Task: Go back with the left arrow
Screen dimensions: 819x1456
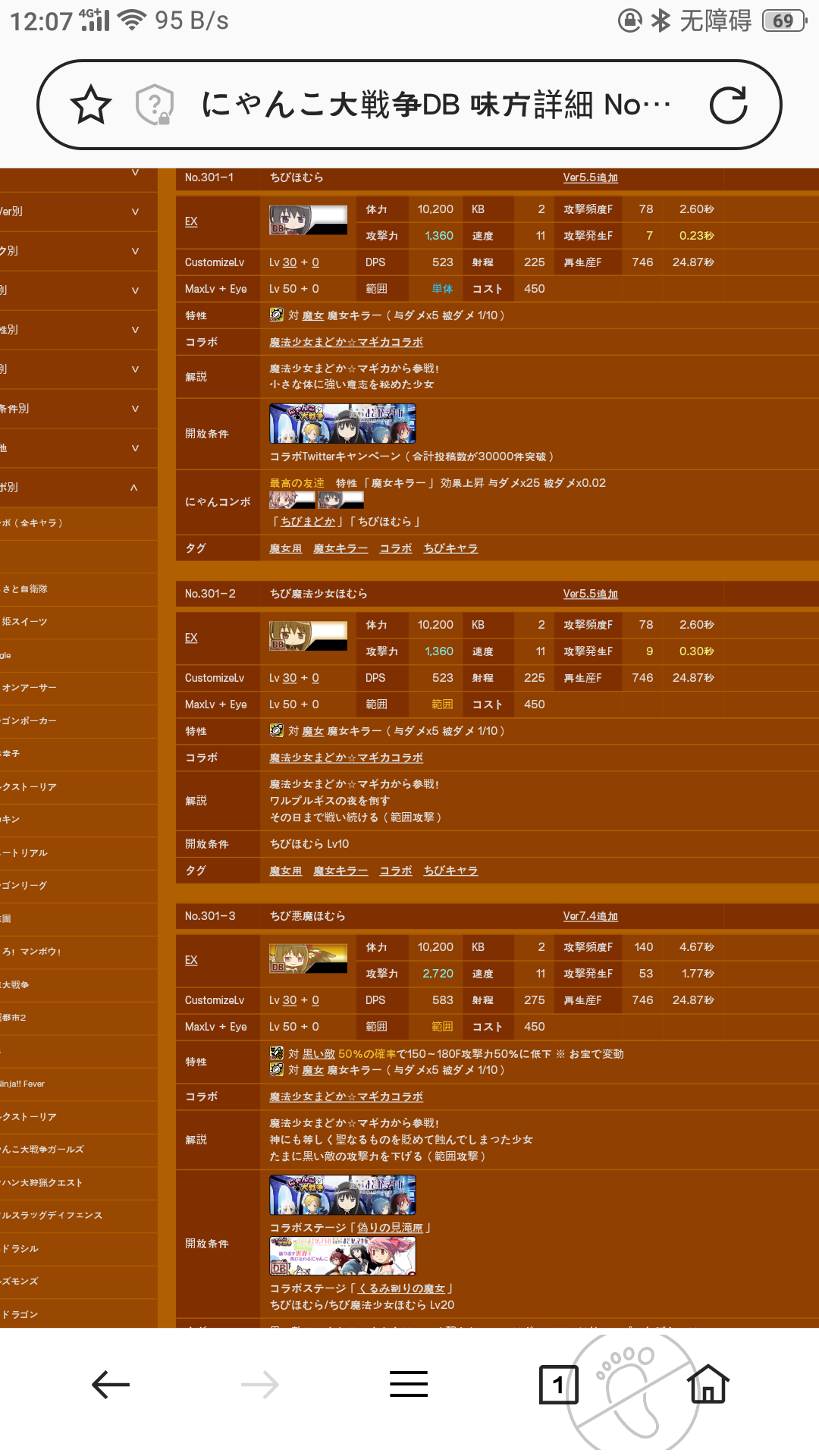Action: (x=111, y=1385)
